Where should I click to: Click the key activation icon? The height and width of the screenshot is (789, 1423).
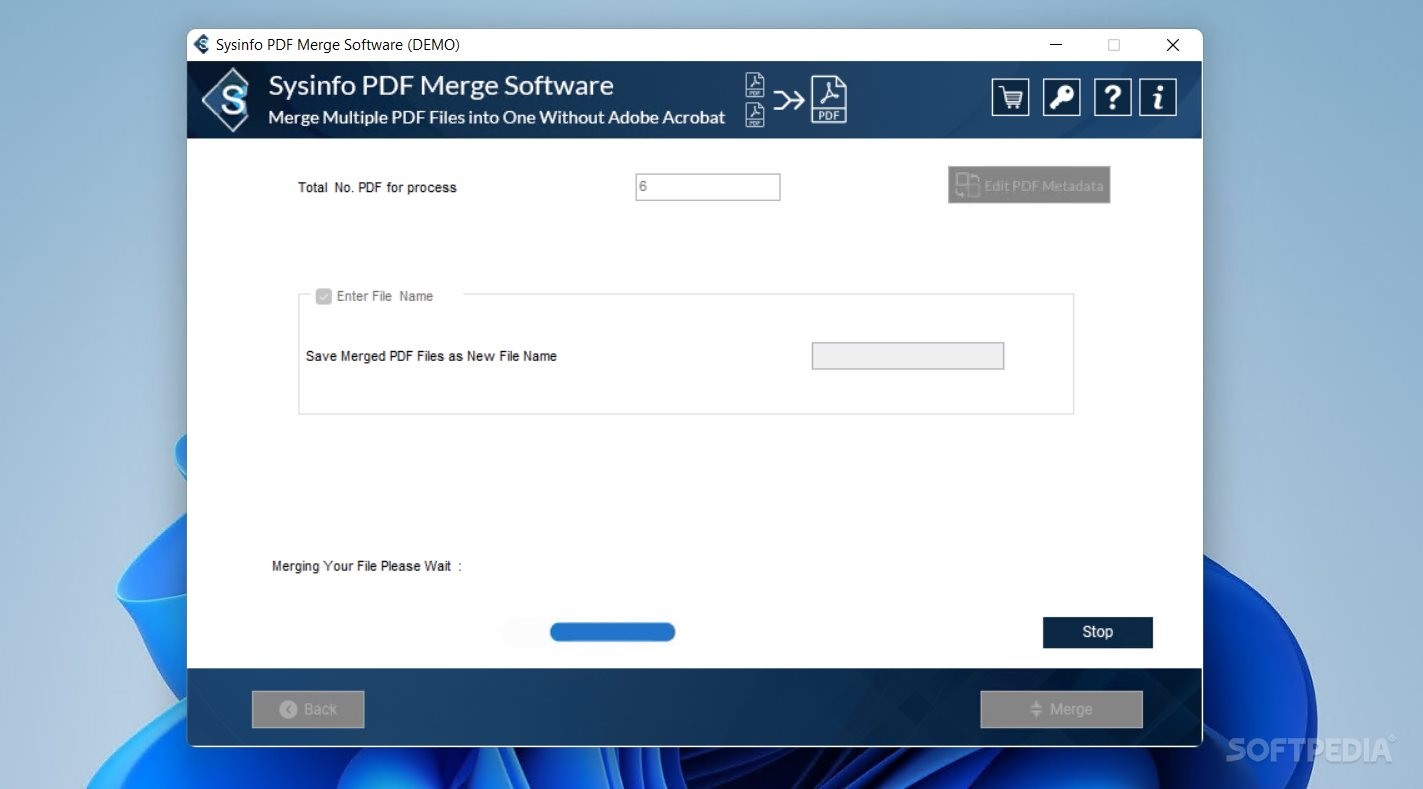click(x=1061, y=98)
